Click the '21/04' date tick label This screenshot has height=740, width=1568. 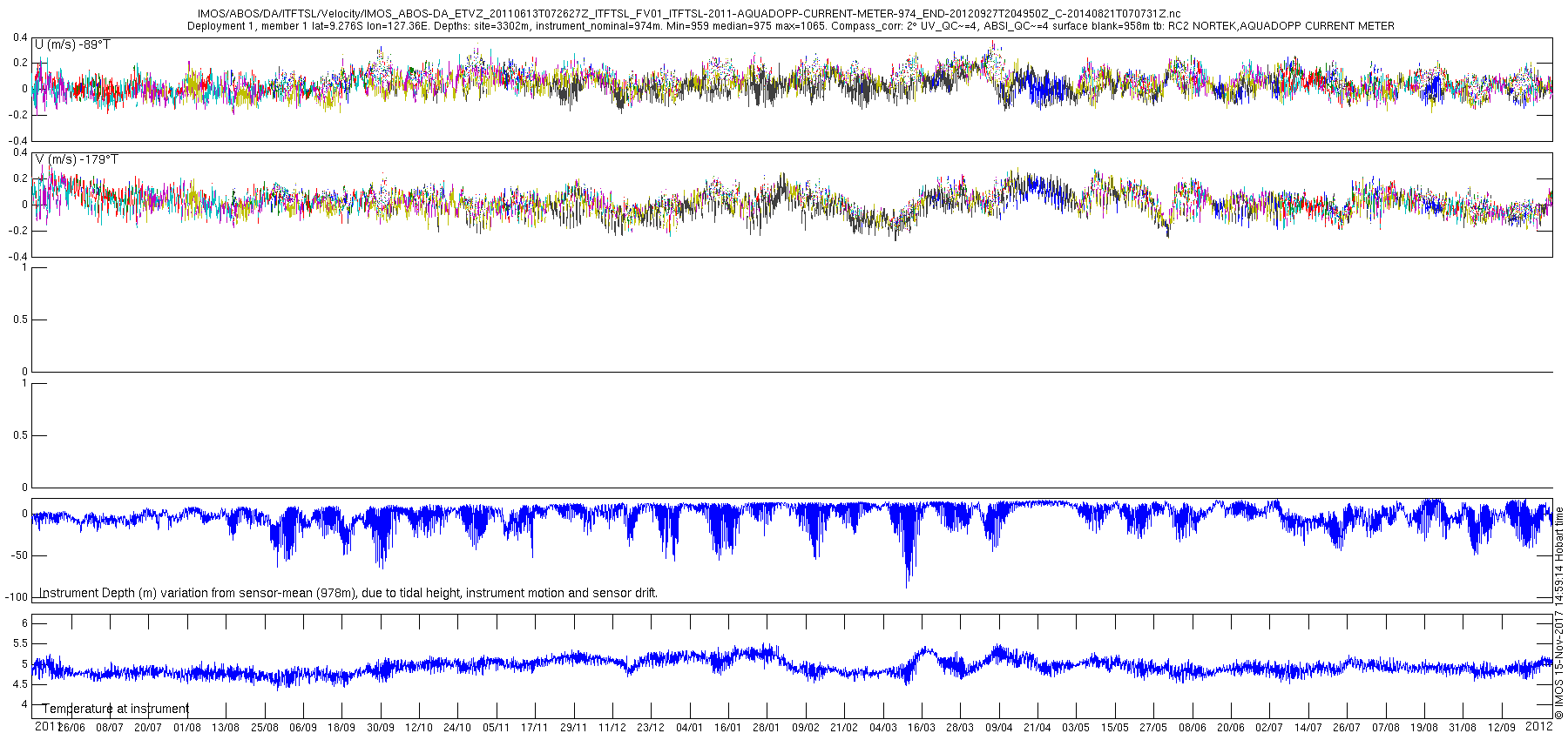[x=1037, y=728]
